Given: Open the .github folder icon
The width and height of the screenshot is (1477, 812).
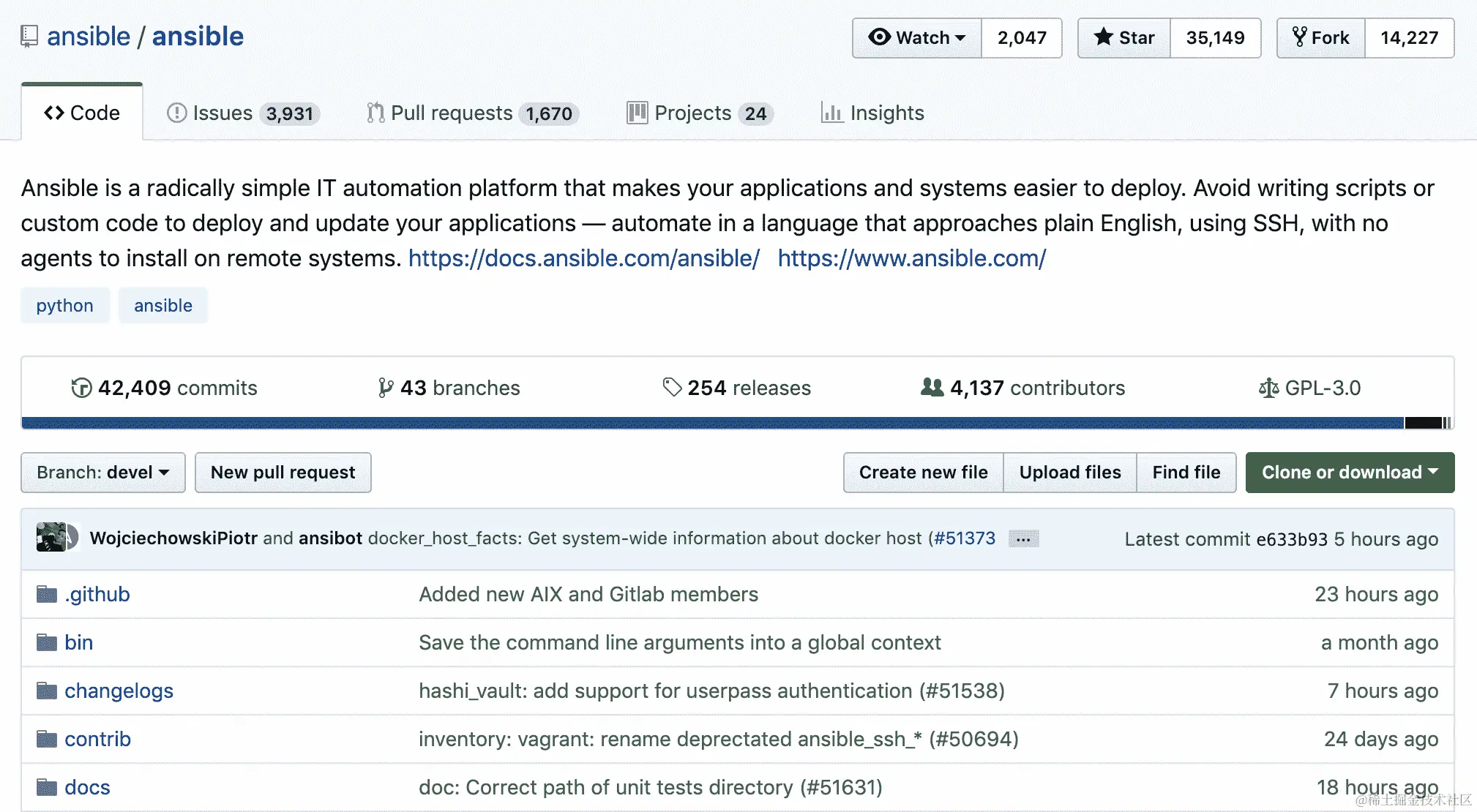Looking at the screenshot, I should click(47, 594).
